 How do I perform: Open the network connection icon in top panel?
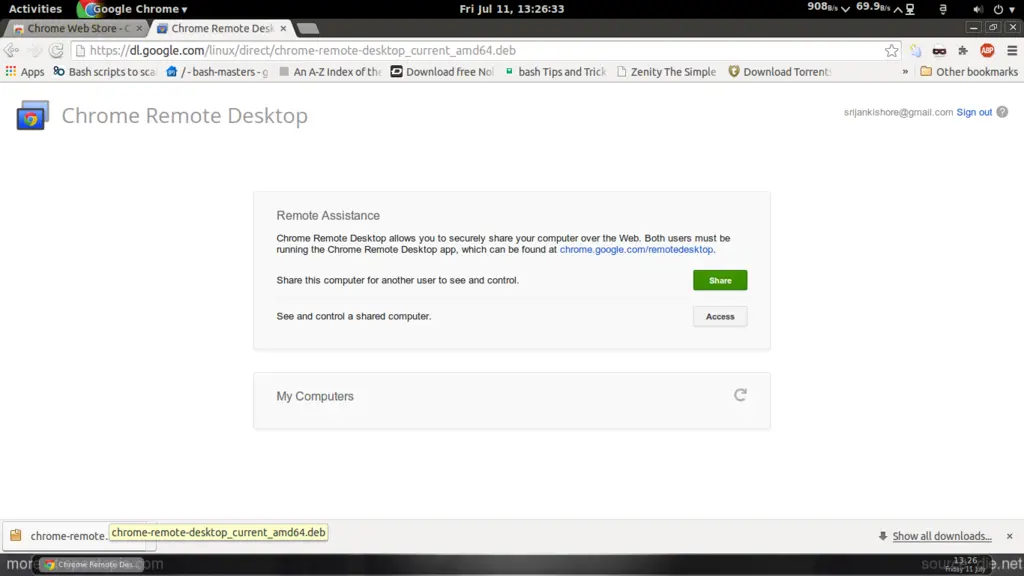(910, 9)
